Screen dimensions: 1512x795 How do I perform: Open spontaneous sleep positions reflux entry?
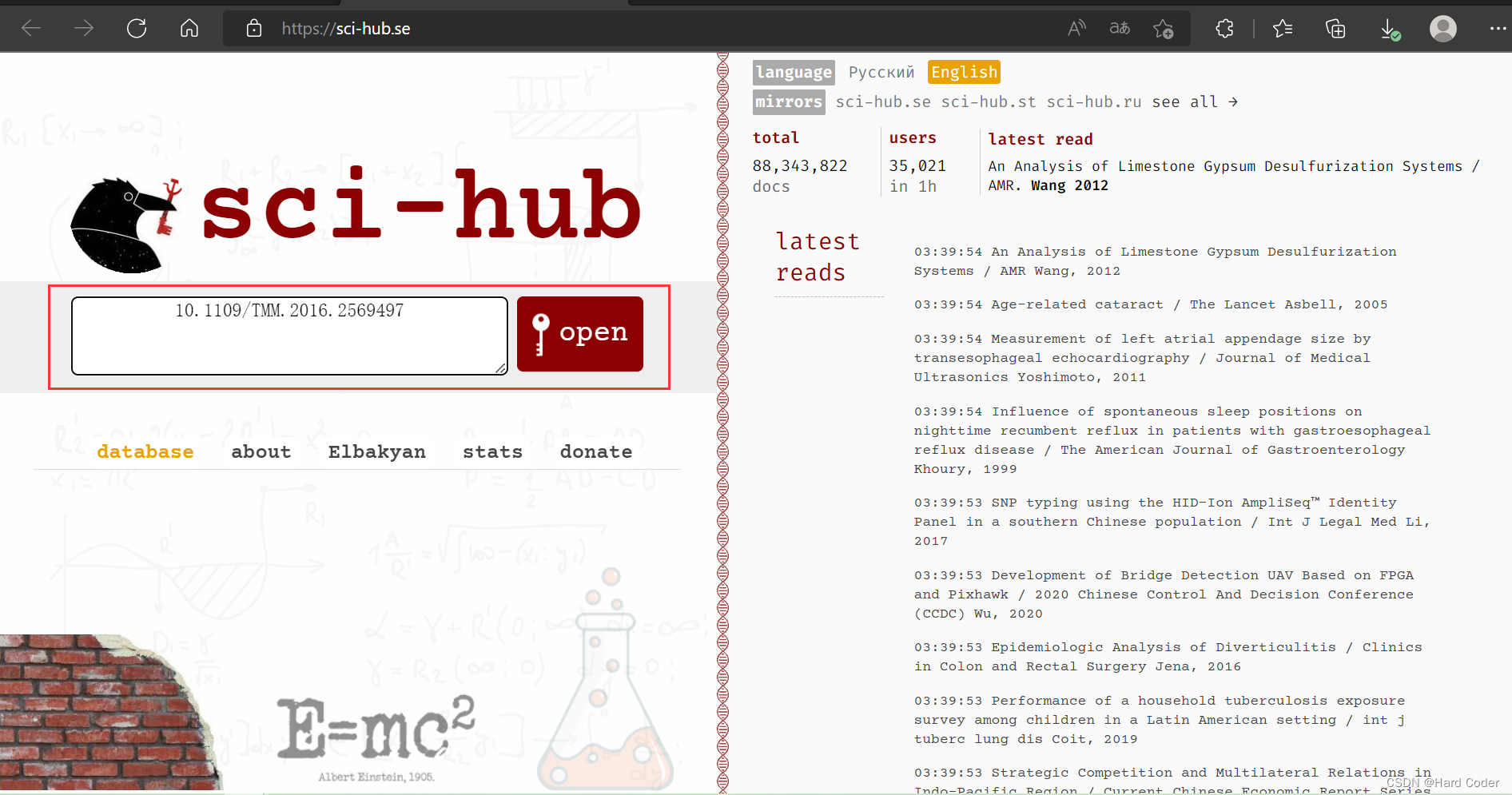pyautogui.click(x=1172, y=440)
